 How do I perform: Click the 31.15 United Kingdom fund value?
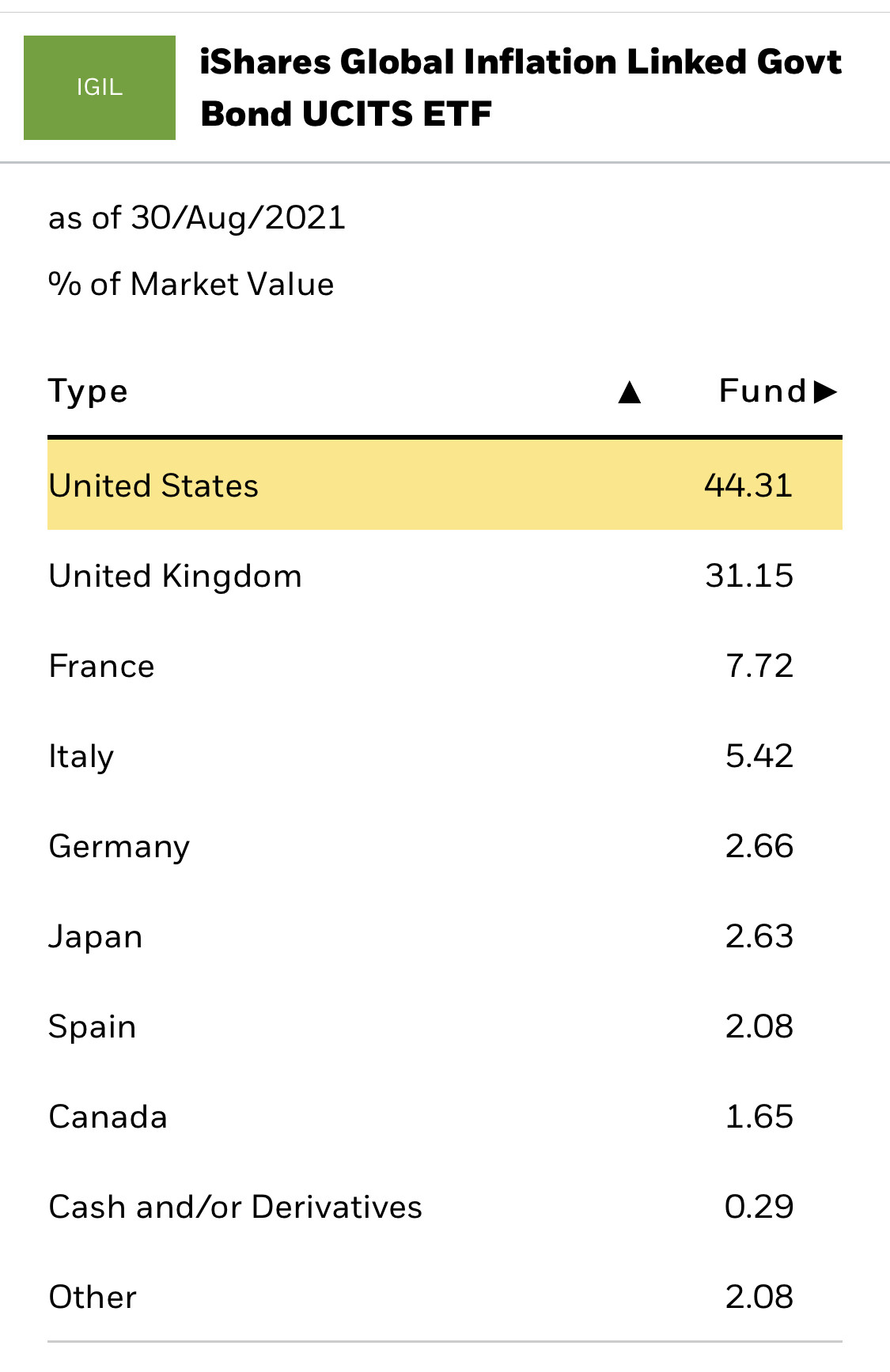click(x=749, y=576)
